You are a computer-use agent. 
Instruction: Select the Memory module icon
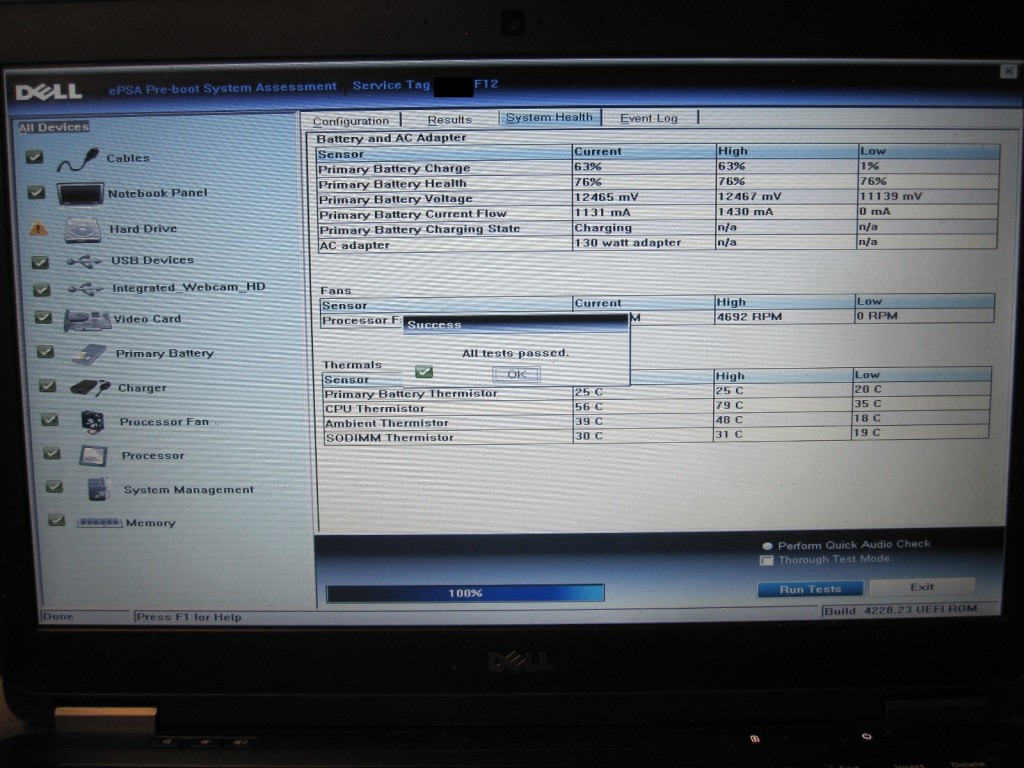pos(99,522)
